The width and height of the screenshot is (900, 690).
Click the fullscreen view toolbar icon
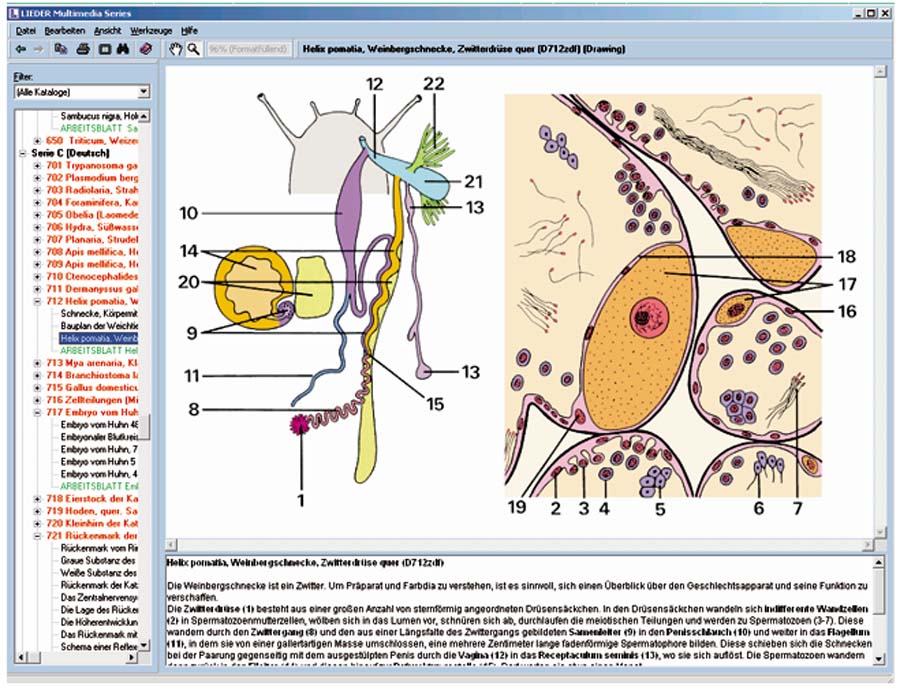[104, 48]
